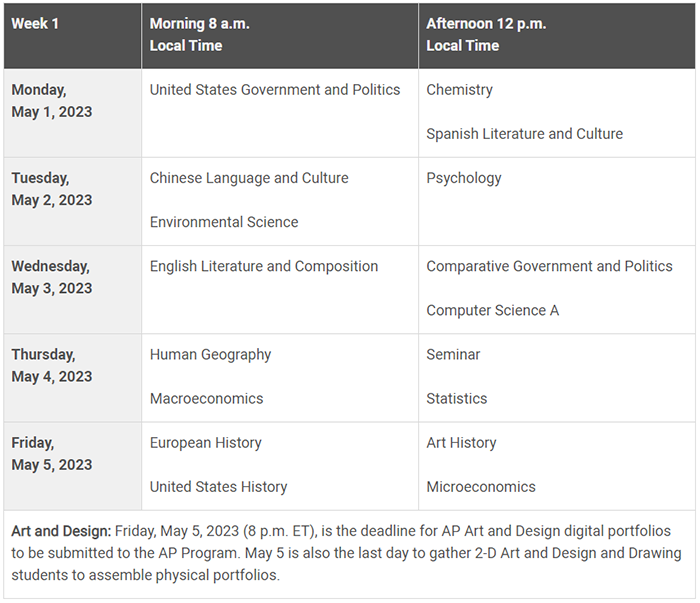Image resolution: width=700 pixels, height=603 pixels.
Task: Click the Morning 8 a.m. column header
Action: pos(201,34)
